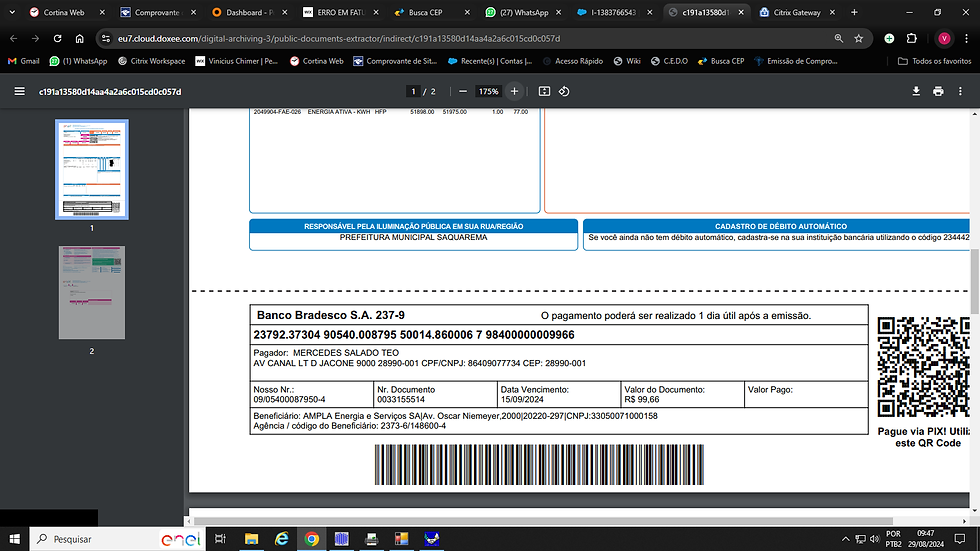
Task: Print the PDF document
Action: tap(938, 91)
